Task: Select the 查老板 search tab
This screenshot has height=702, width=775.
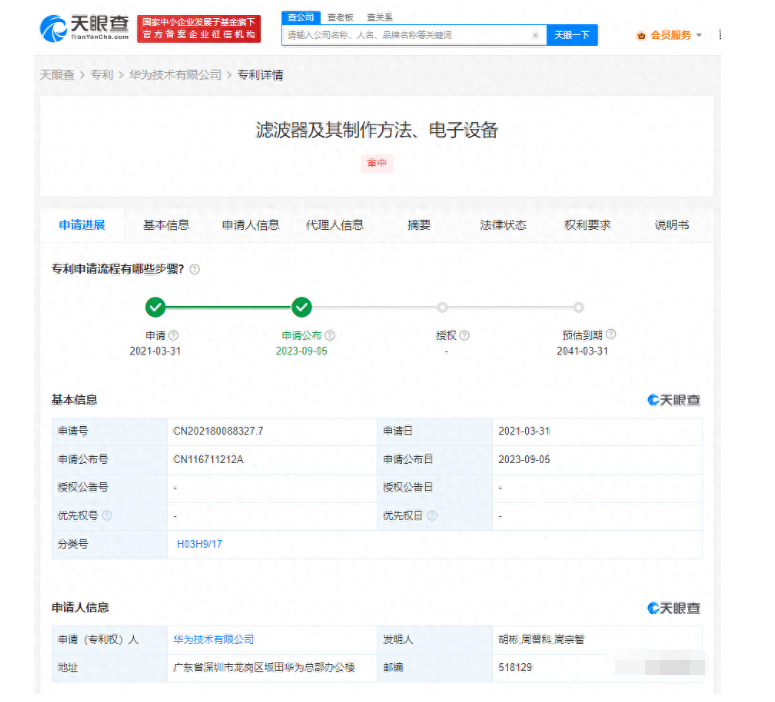Action: tap(340, 17)
